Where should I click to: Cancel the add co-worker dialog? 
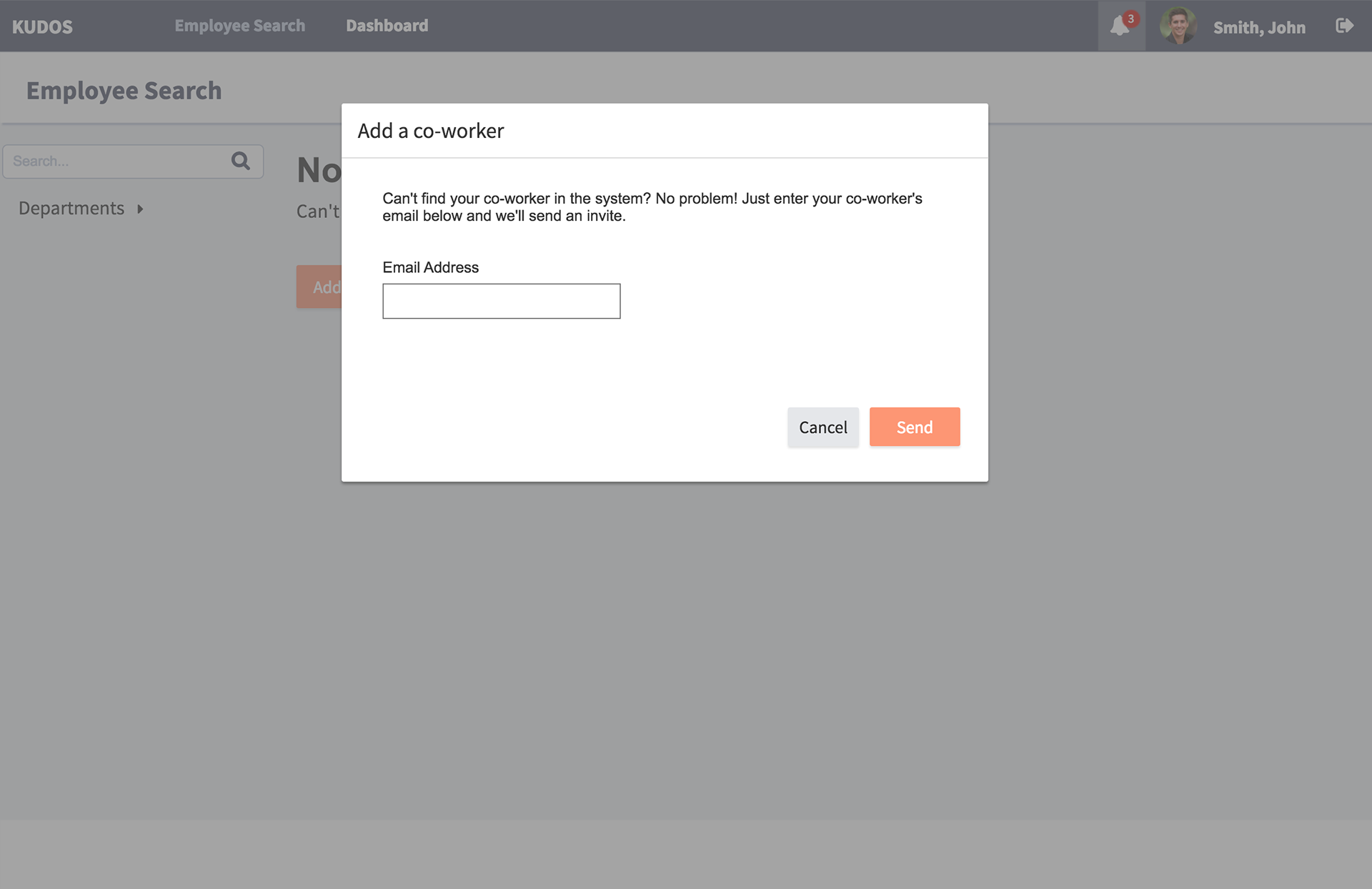822,427
